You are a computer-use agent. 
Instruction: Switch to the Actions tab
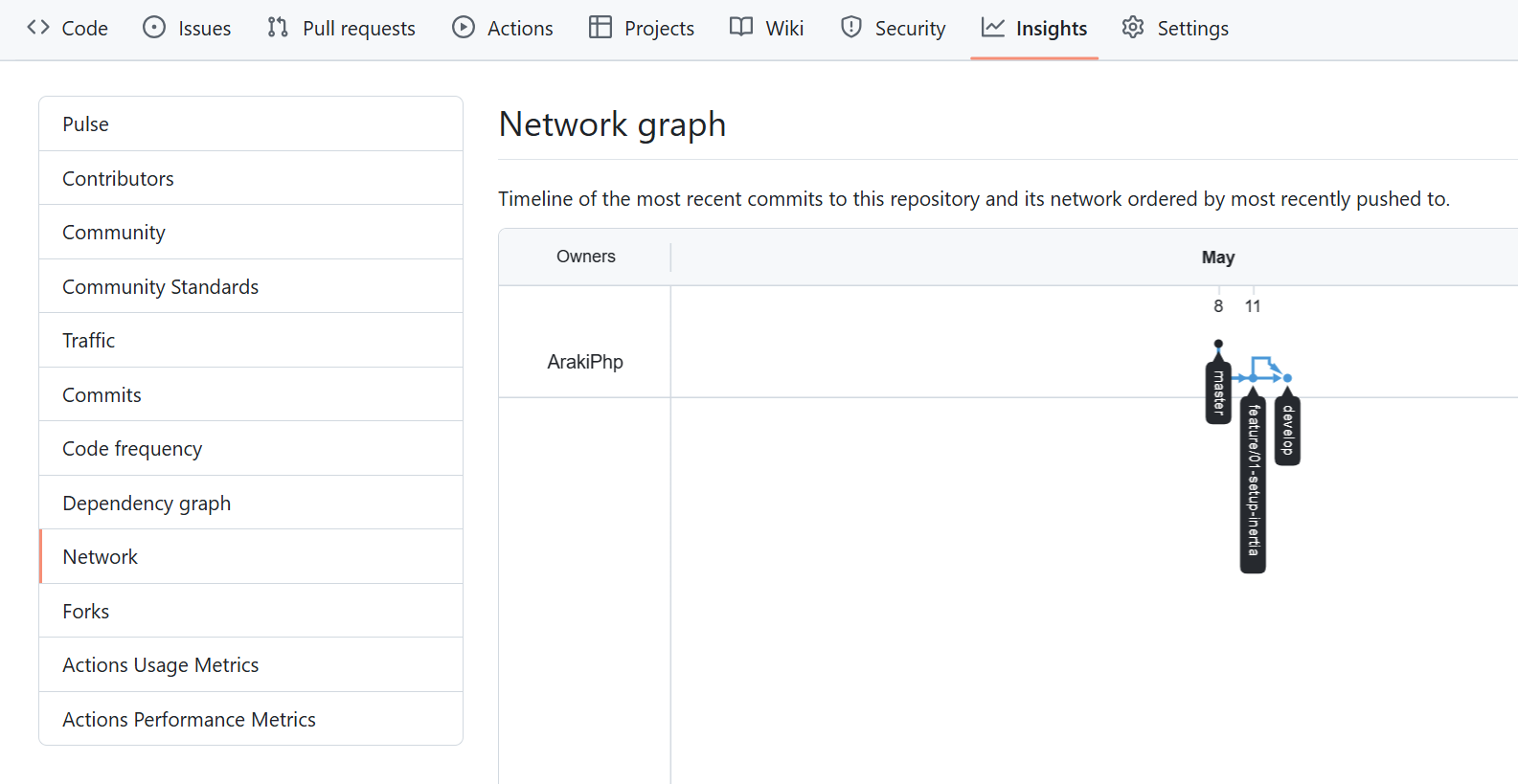click(503, 29)
